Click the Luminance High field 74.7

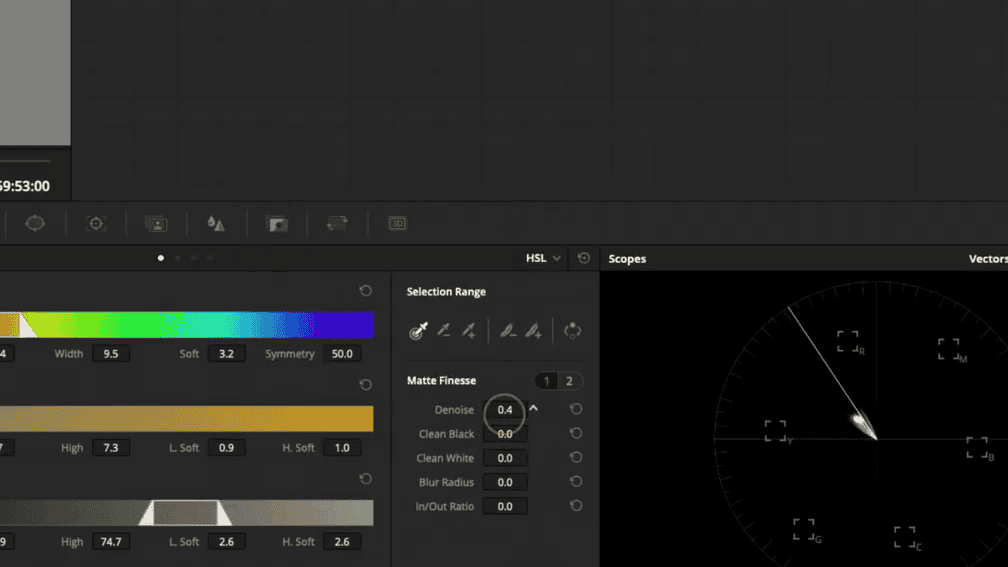click(x=111, y=542)
